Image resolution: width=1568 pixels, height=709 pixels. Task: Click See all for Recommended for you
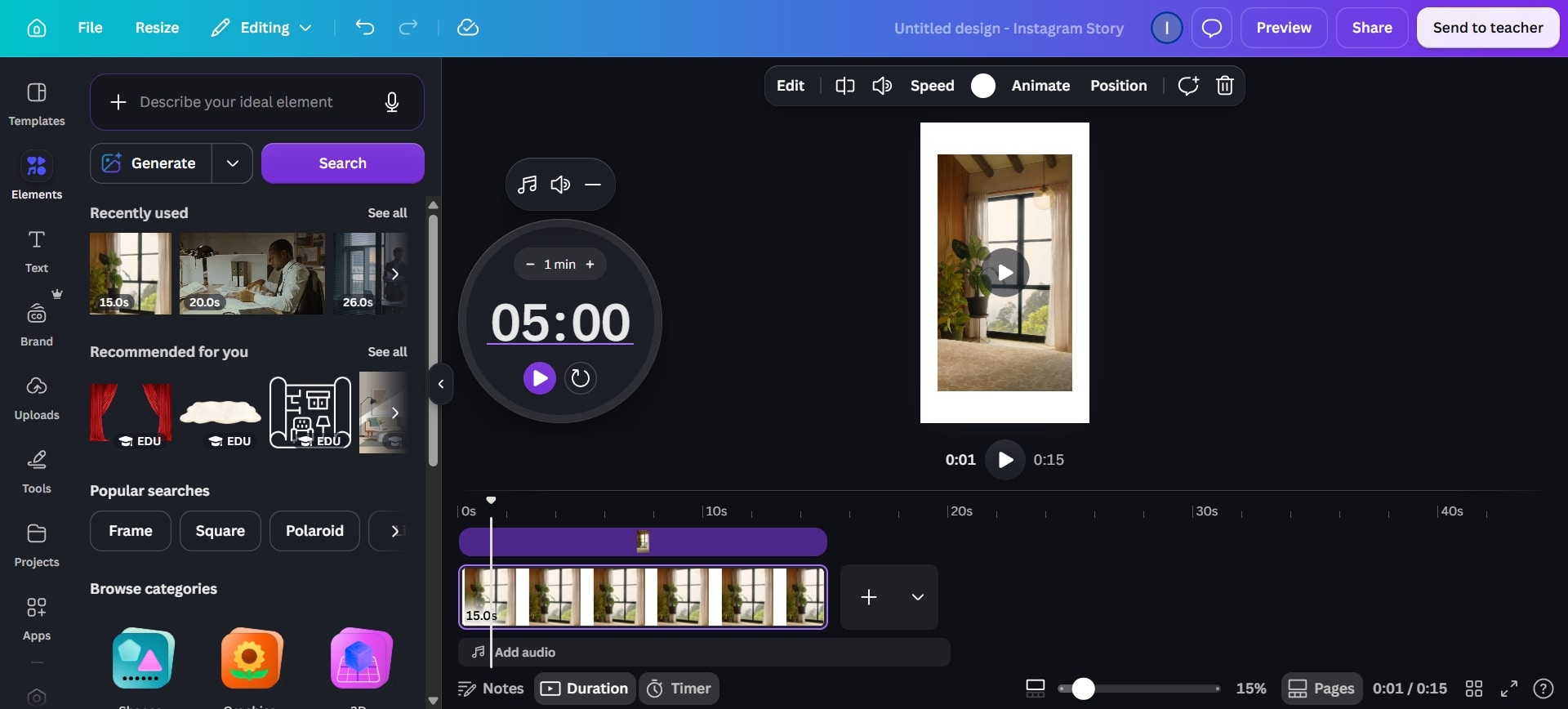387,352
